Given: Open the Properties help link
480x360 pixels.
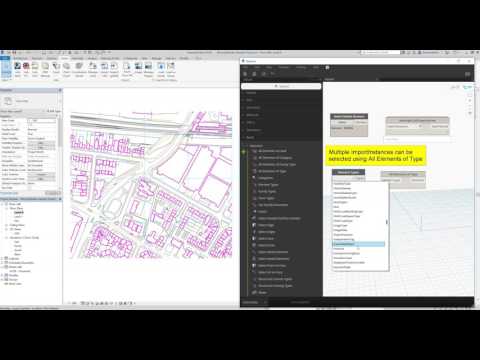Looking at the screenshot, I should [9, 193].
